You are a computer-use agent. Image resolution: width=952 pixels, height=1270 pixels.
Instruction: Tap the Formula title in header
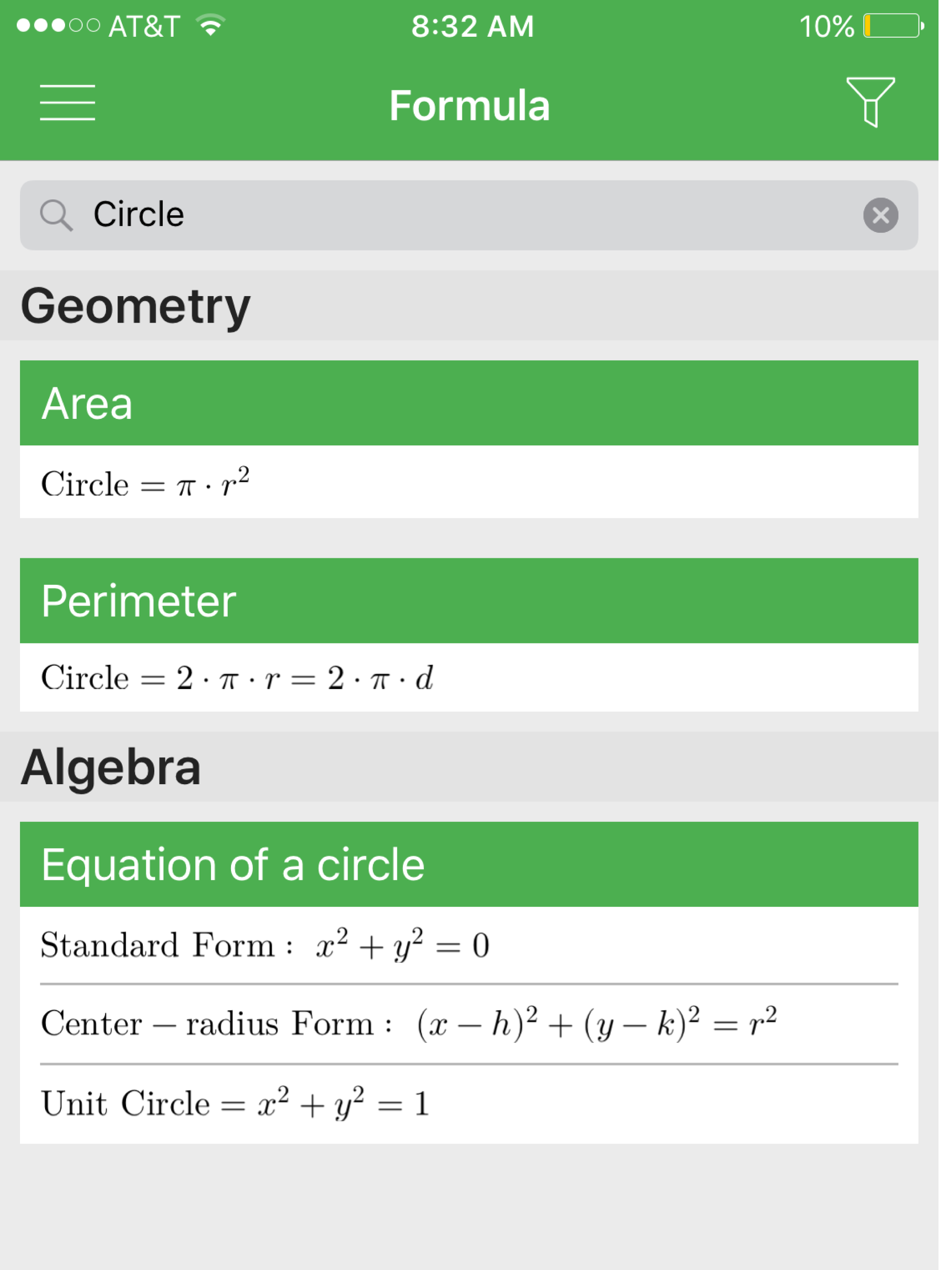[469, 106]
